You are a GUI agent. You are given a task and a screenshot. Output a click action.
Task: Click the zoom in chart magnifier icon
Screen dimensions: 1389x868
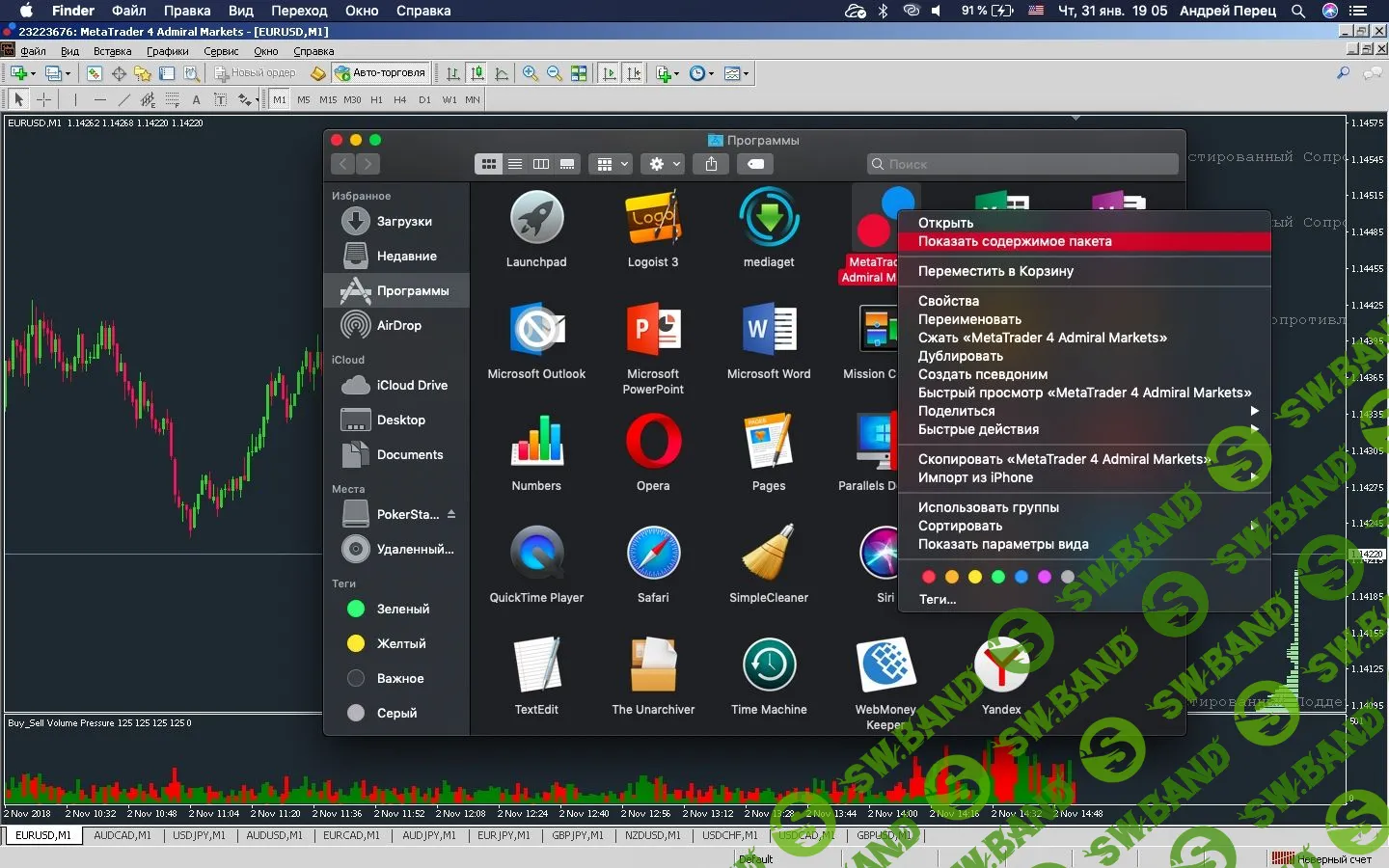point(530,73)
